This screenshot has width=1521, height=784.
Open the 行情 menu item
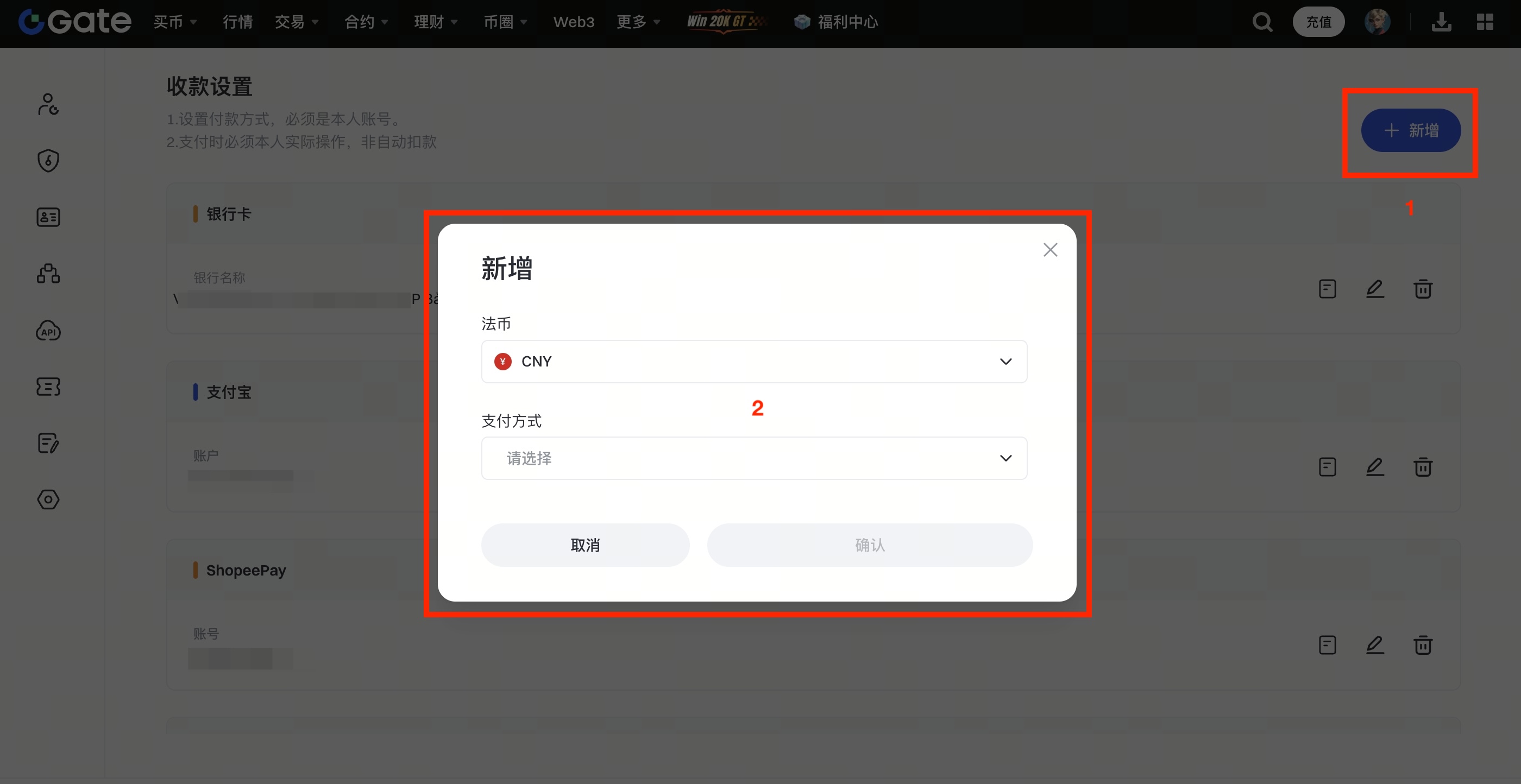point(237,22)
